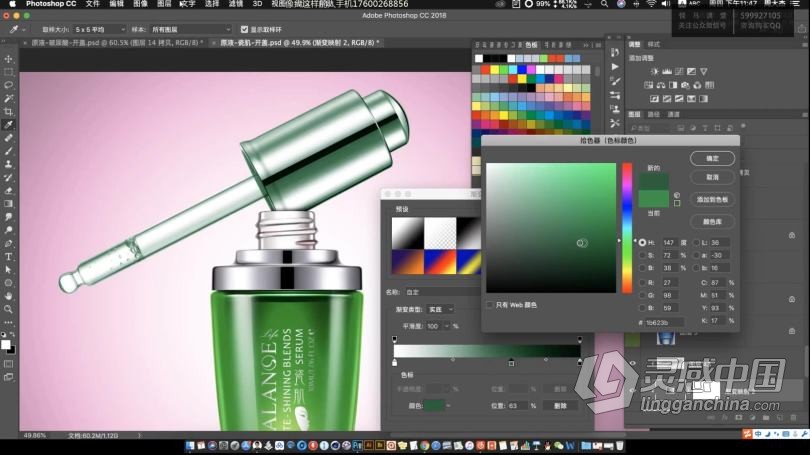Click Color Libraries button
Screen dimensions: 810x455
click(712, 222)
